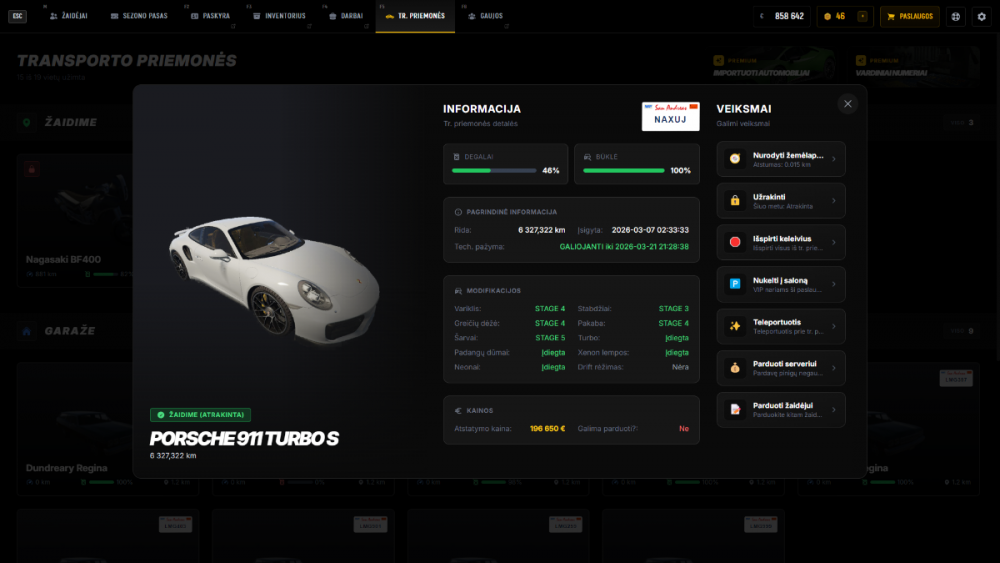1000x563 pixels.
Task: Click the Degalai fuel progress bar
Action: (494, 171)
